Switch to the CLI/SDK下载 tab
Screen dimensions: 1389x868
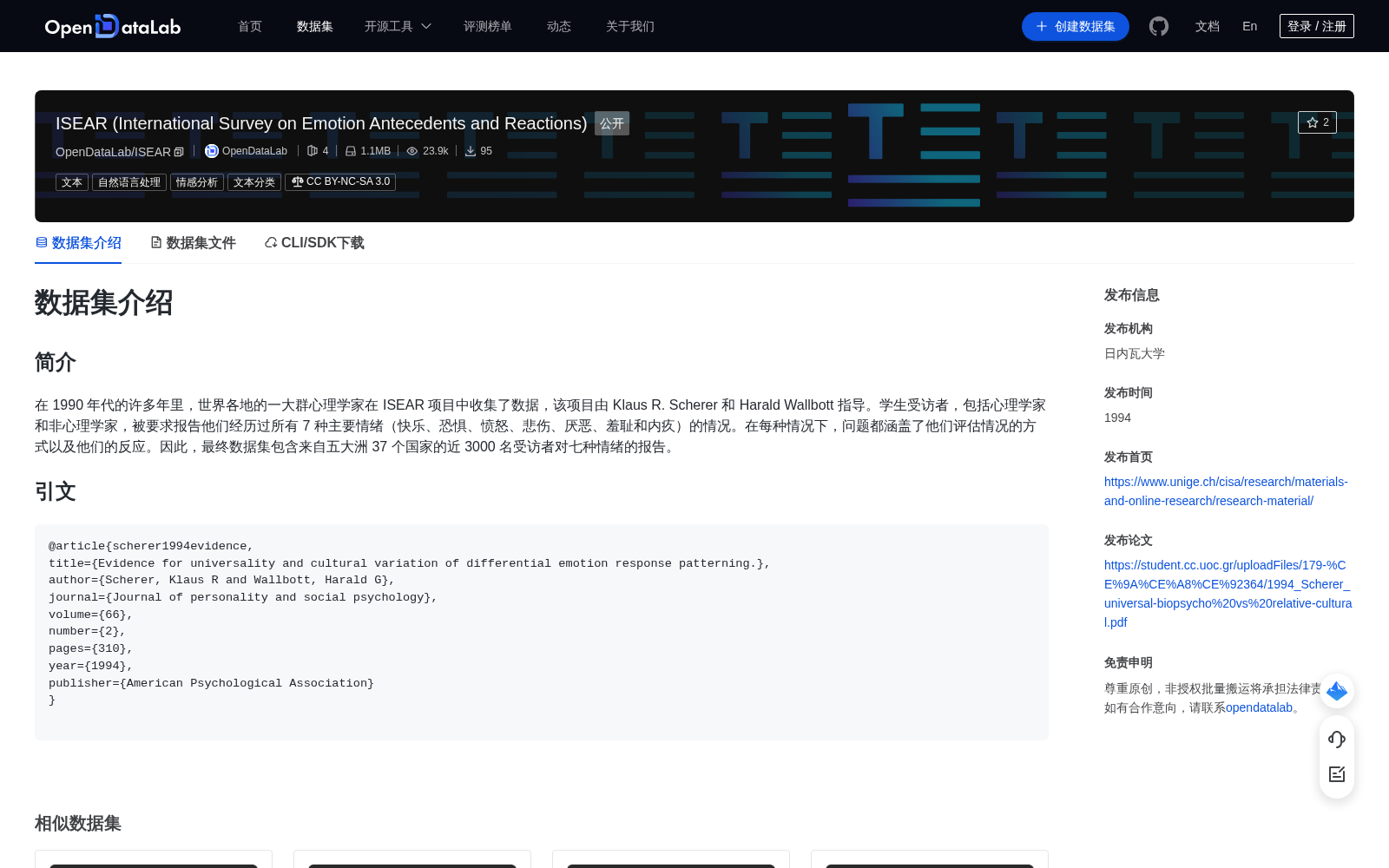(314, 243)
